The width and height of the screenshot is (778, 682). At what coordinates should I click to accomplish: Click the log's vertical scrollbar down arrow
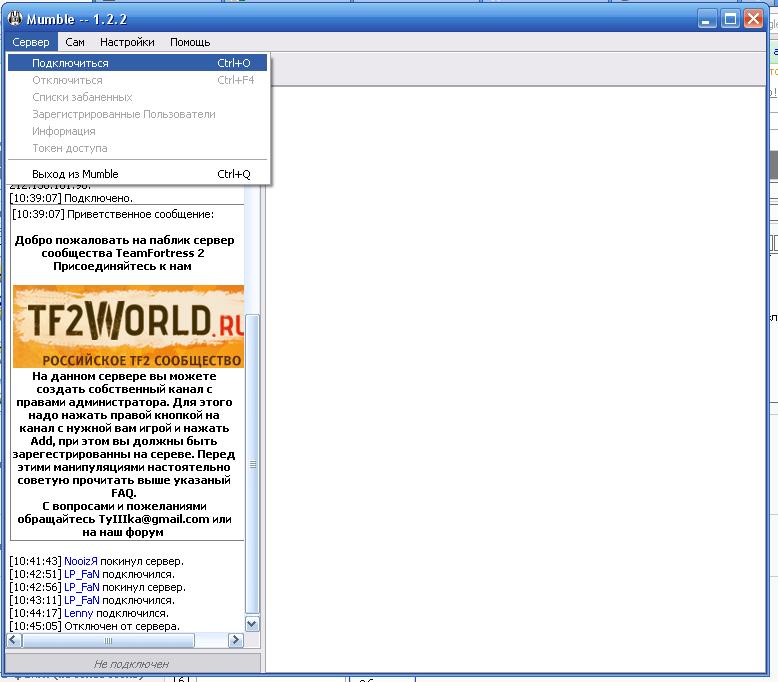tap(252, 624)
